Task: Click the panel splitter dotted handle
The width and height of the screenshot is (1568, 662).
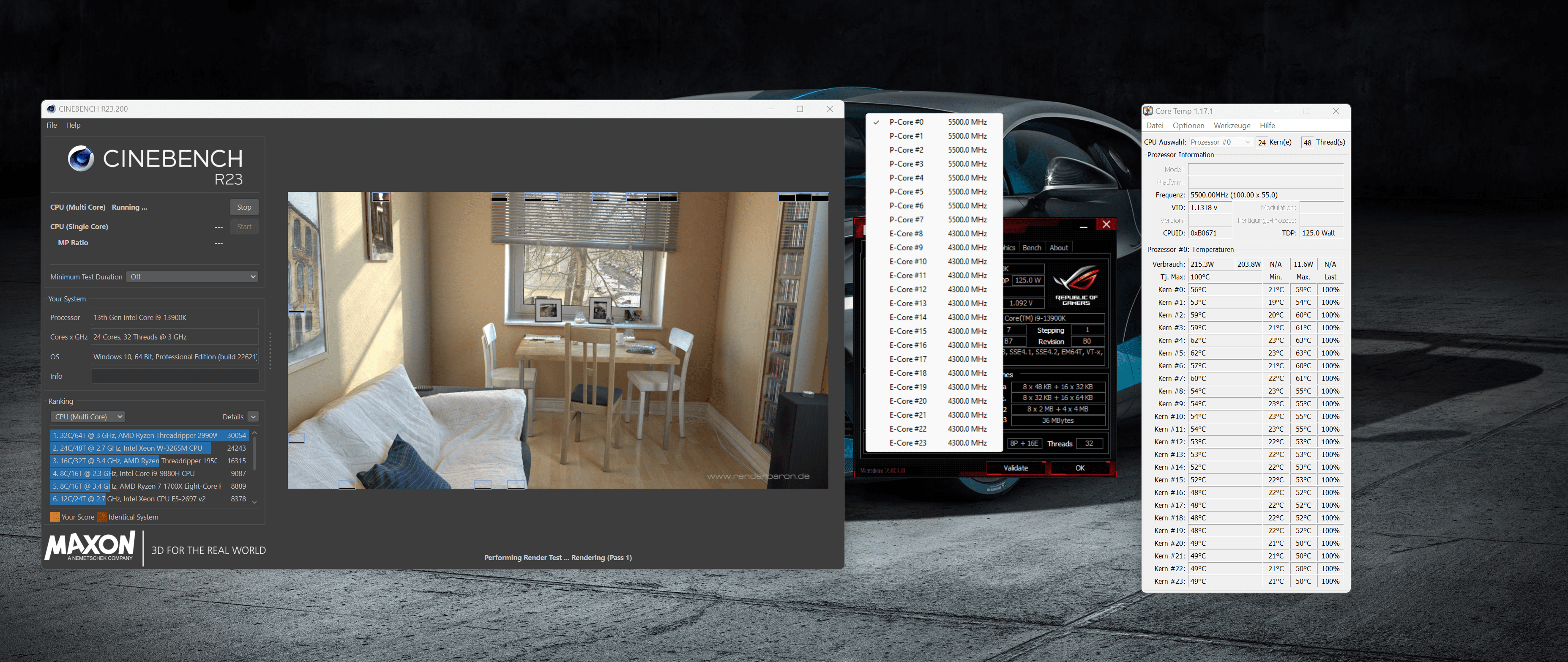Action: 270,351
